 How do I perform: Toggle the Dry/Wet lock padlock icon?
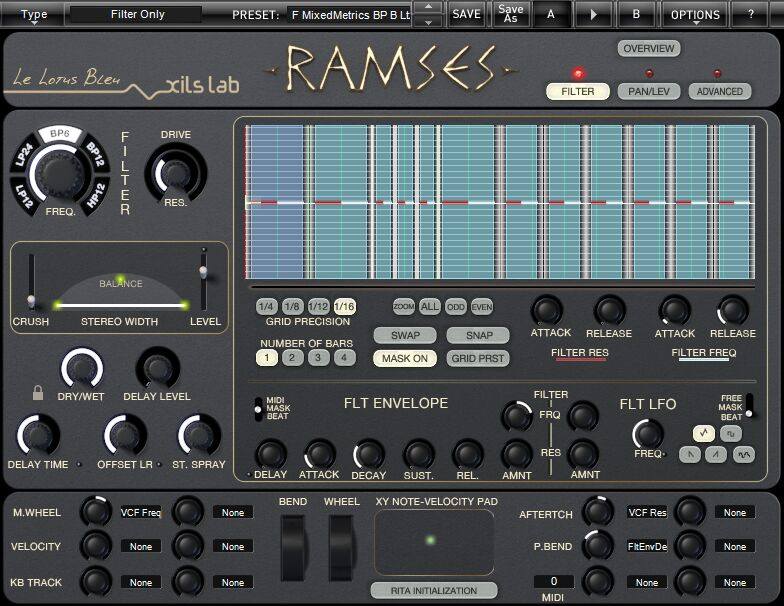pos(38,392)
